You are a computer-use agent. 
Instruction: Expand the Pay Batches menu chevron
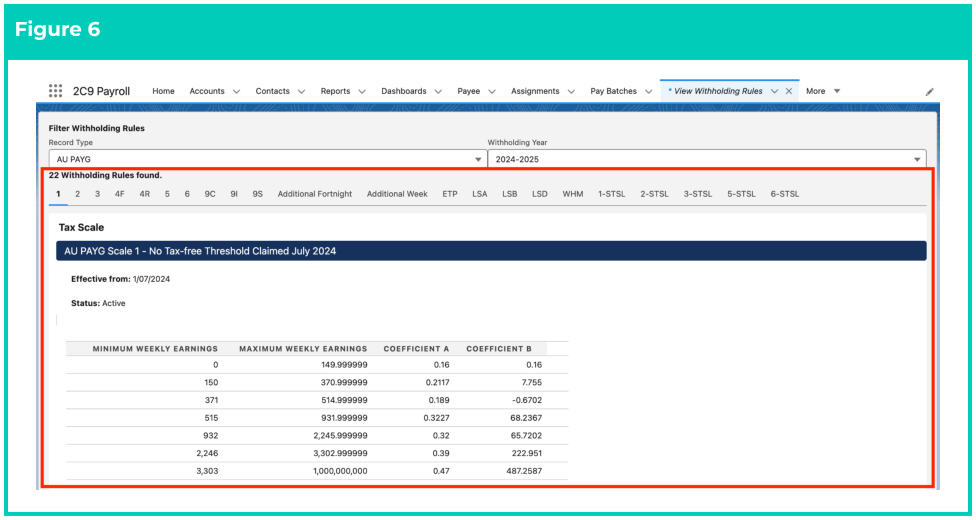tap(649, 92)
